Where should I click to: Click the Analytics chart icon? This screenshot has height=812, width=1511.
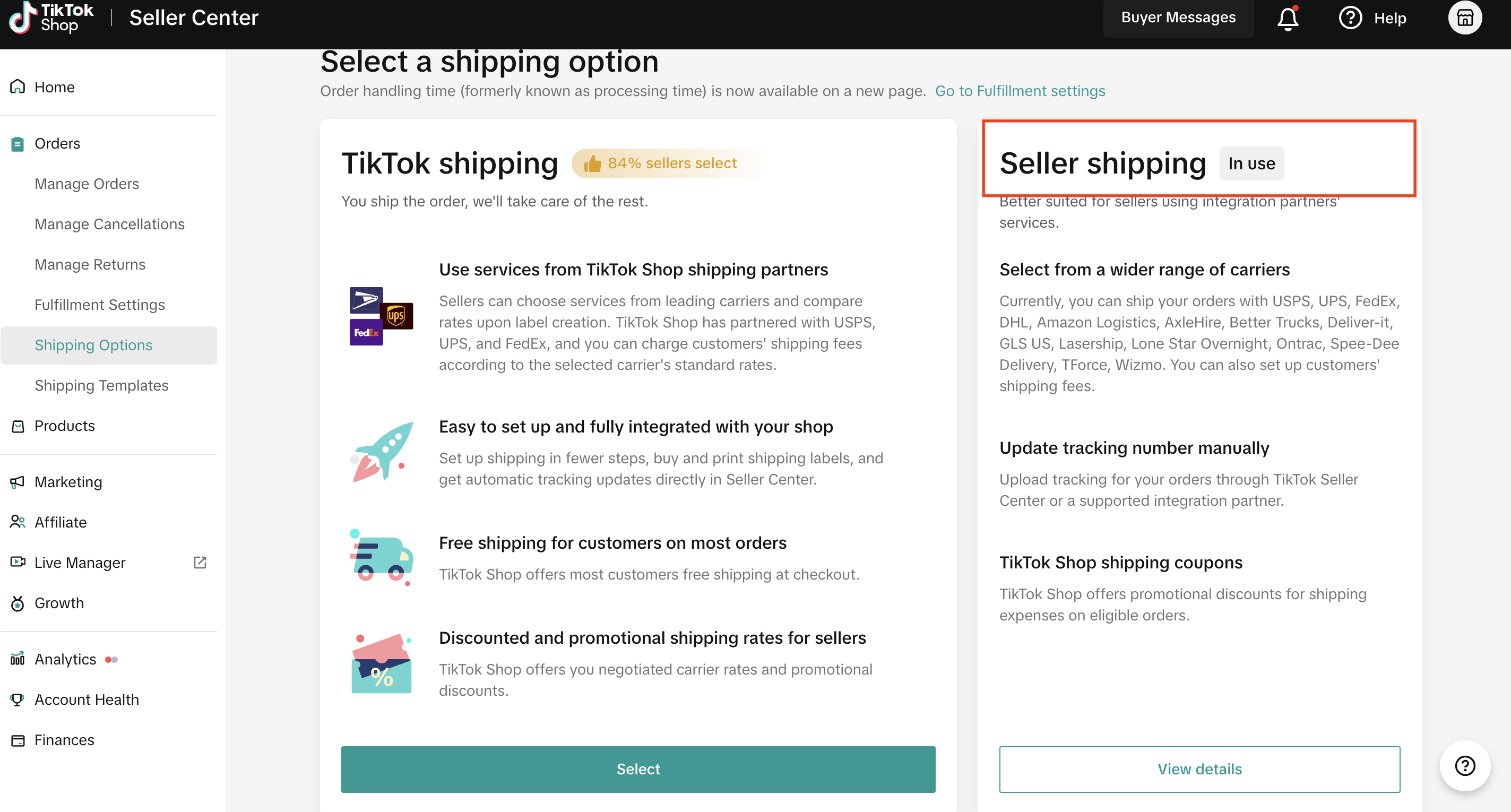pyautogui.click(x=17, y=659)
